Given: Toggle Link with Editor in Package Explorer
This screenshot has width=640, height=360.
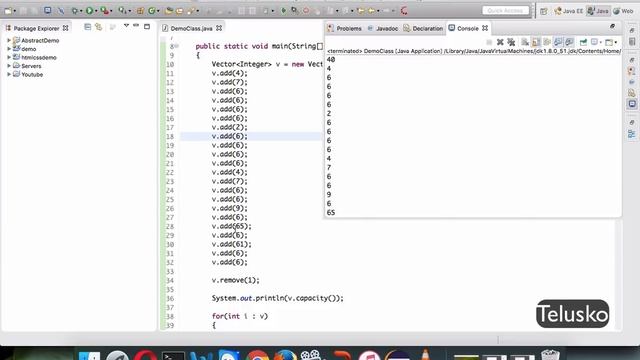Looking at the screenshot, I should click(98, 27).
